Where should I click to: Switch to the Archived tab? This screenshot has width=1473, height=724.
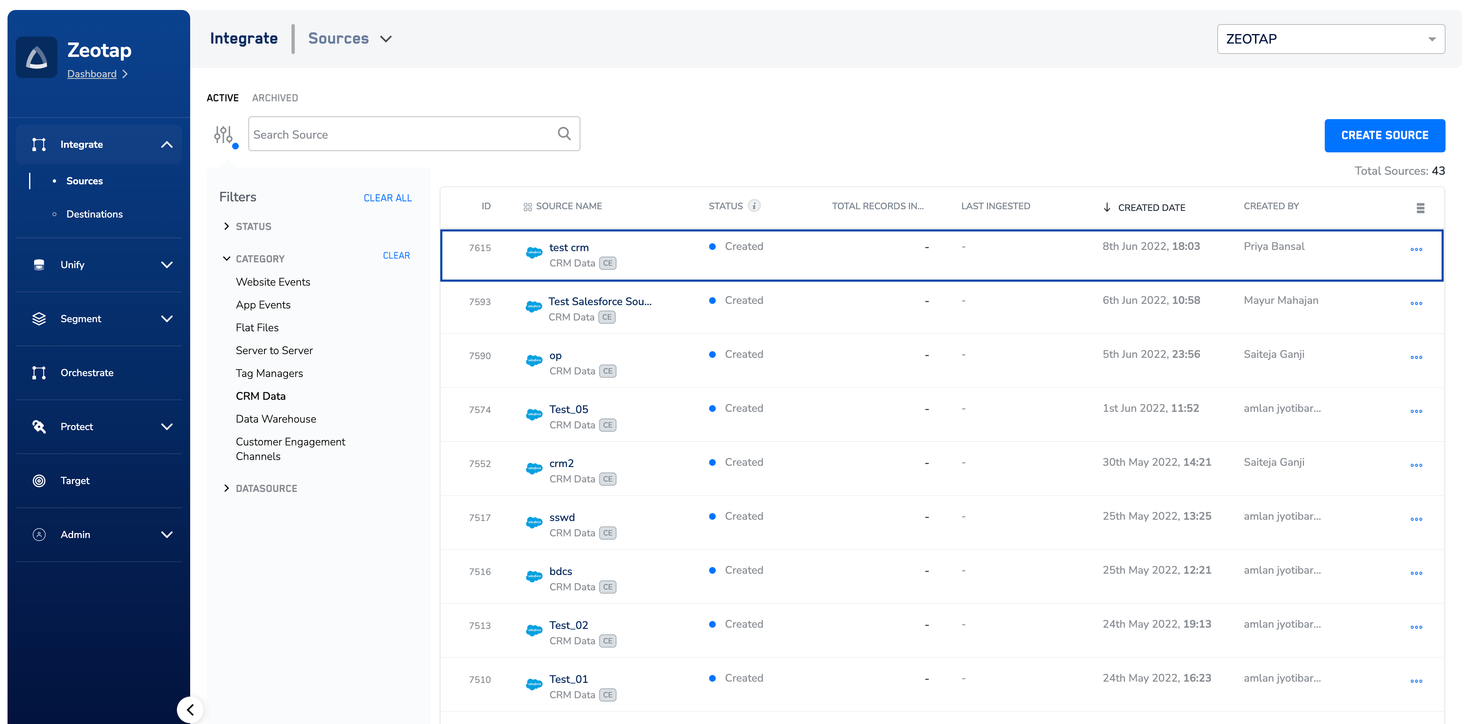pos(275,98)
